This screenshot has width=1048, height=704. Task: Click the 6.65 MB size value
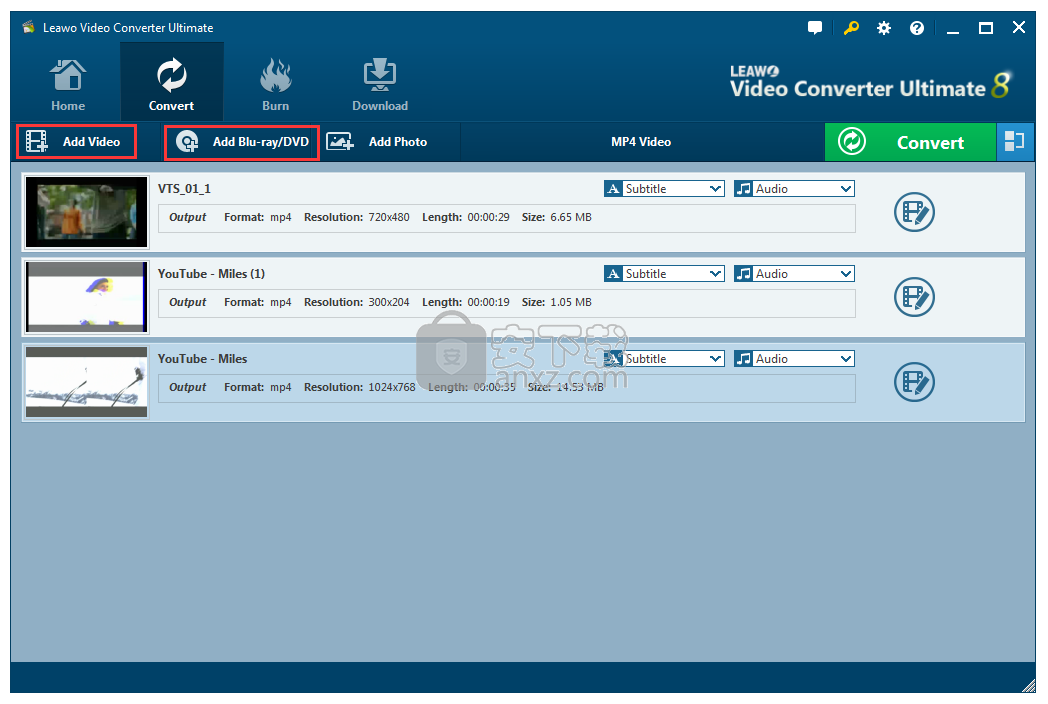tap(571, 217)
